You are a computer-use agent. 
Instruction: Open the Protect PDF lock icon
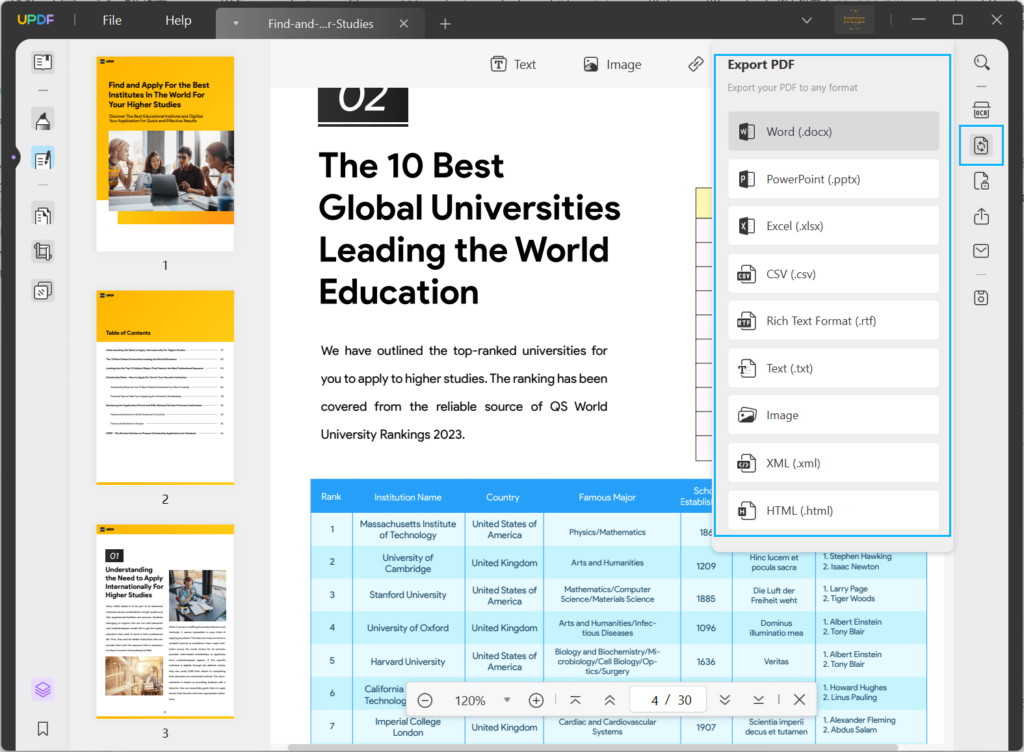981,181
